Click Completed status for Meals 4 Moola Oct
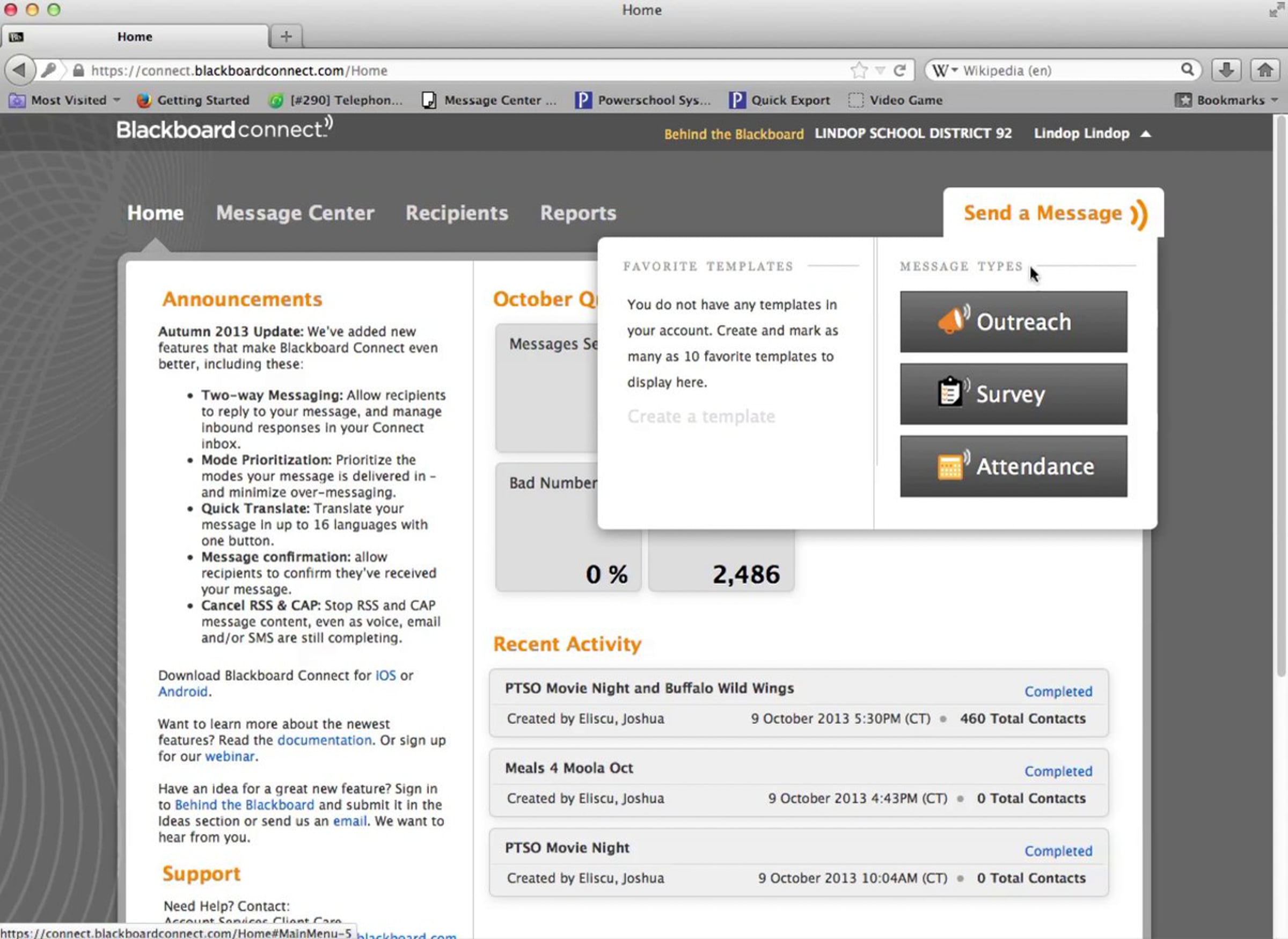This screenshot has height=939, width=1288. [x=1058, y=771]
